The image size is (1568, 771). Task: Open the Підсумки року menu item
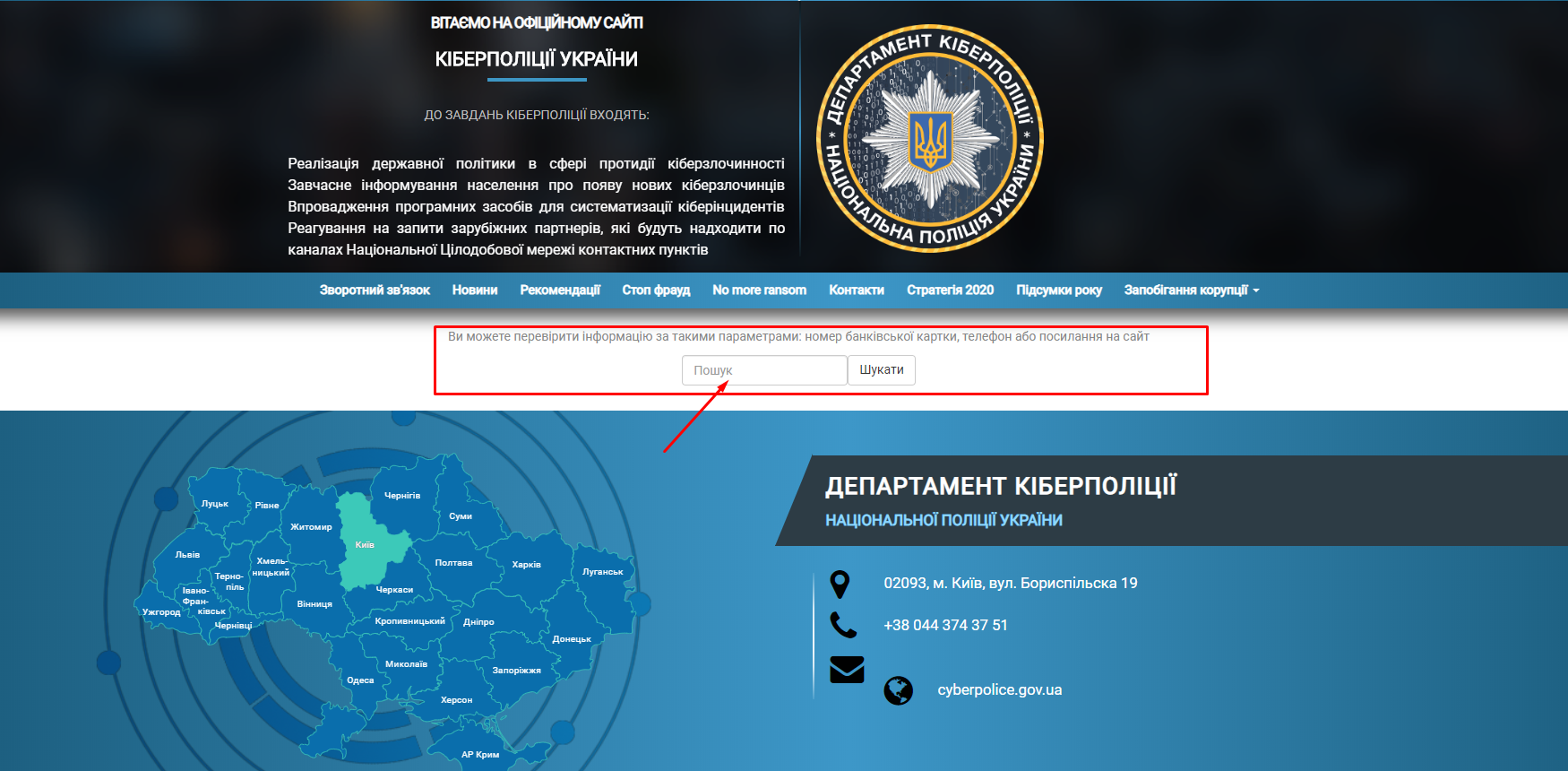(1059, 290)
